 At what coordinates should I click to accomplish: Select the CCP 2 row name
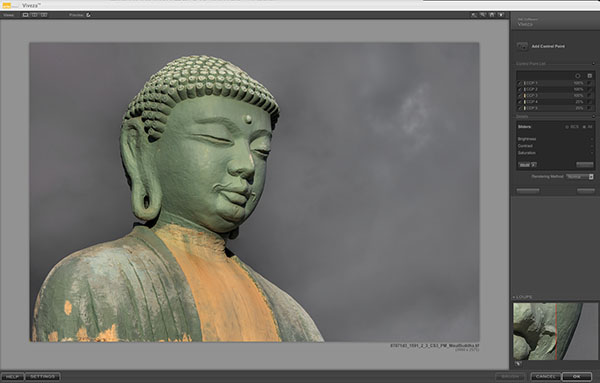(x=532, y=89)
